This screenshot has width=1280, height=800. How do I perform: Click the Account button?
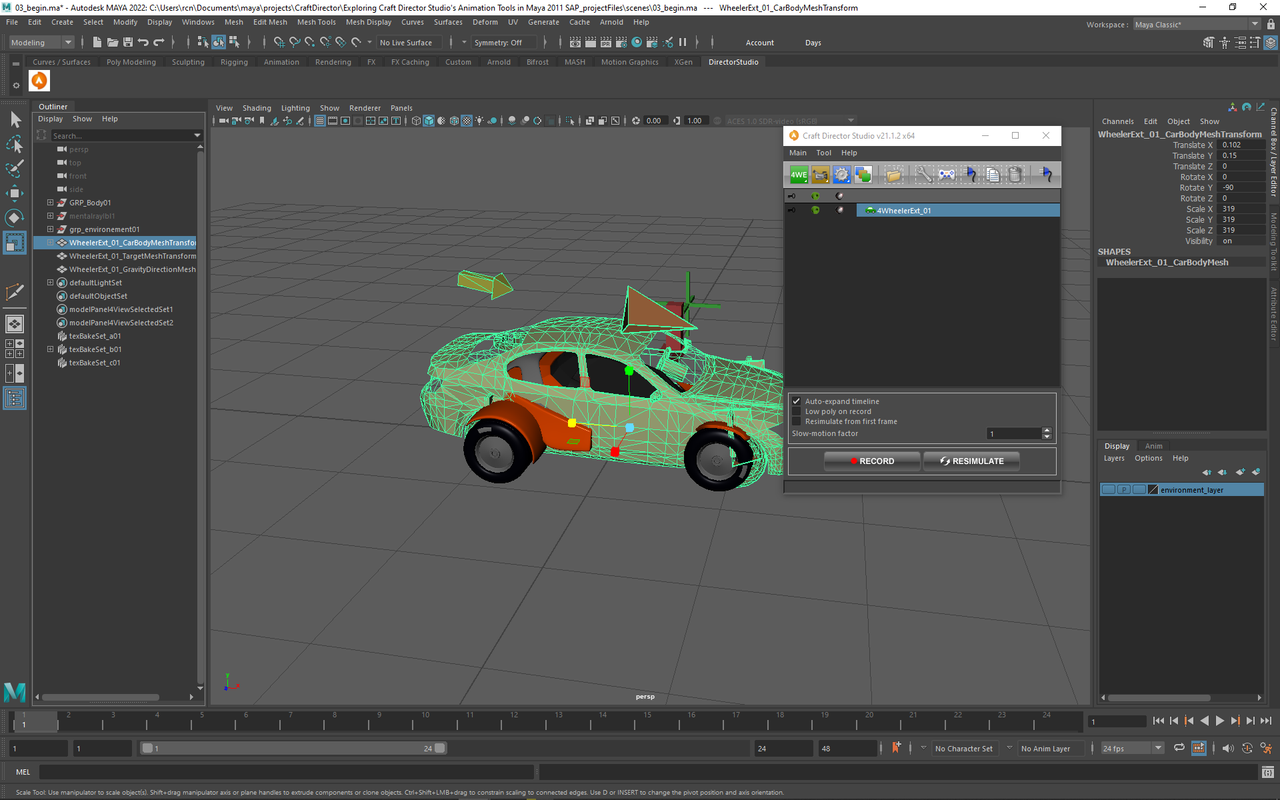tap(760, 42)
